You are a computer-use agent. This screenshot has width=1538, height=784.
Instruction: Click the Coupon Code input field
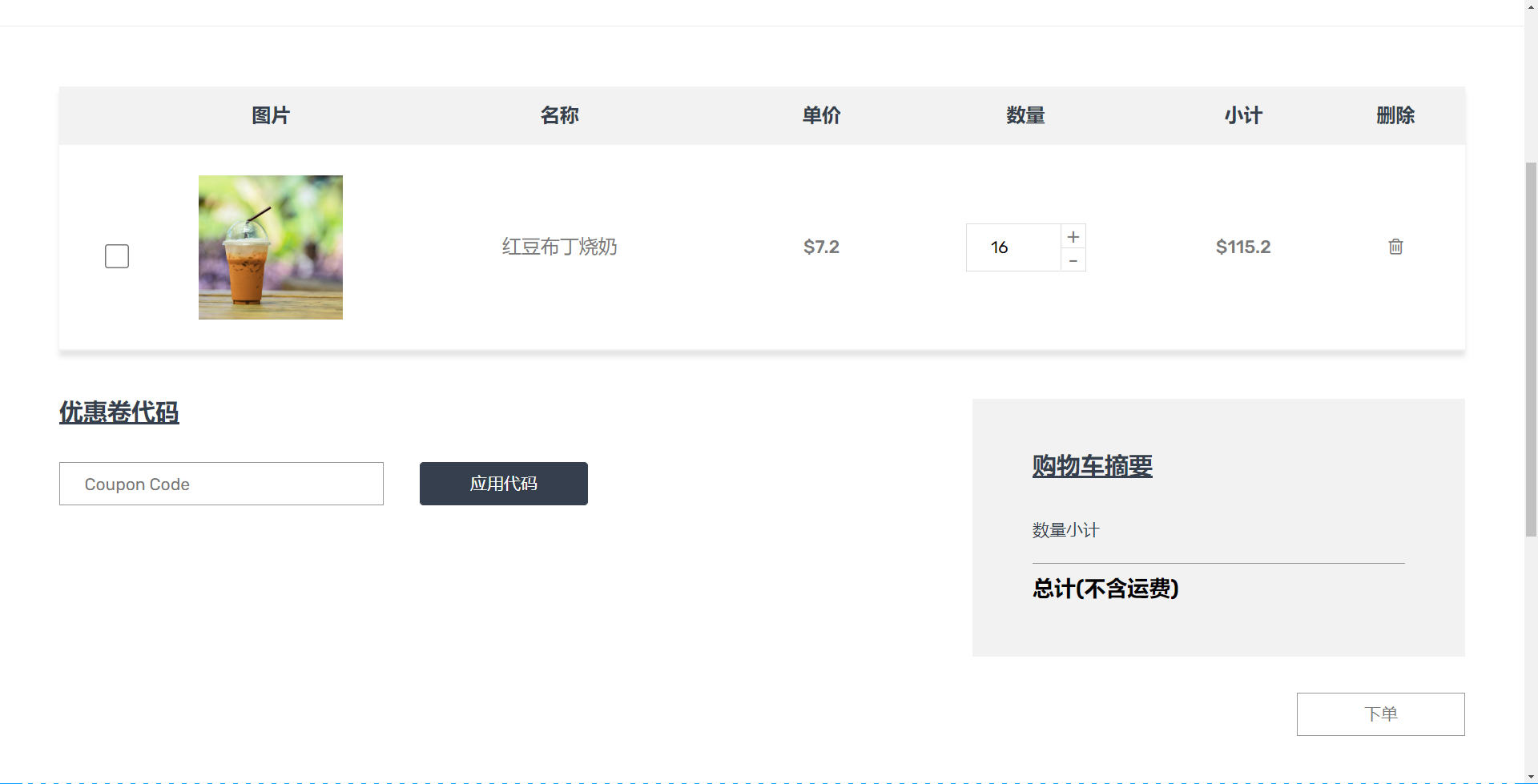pos(221,484)
